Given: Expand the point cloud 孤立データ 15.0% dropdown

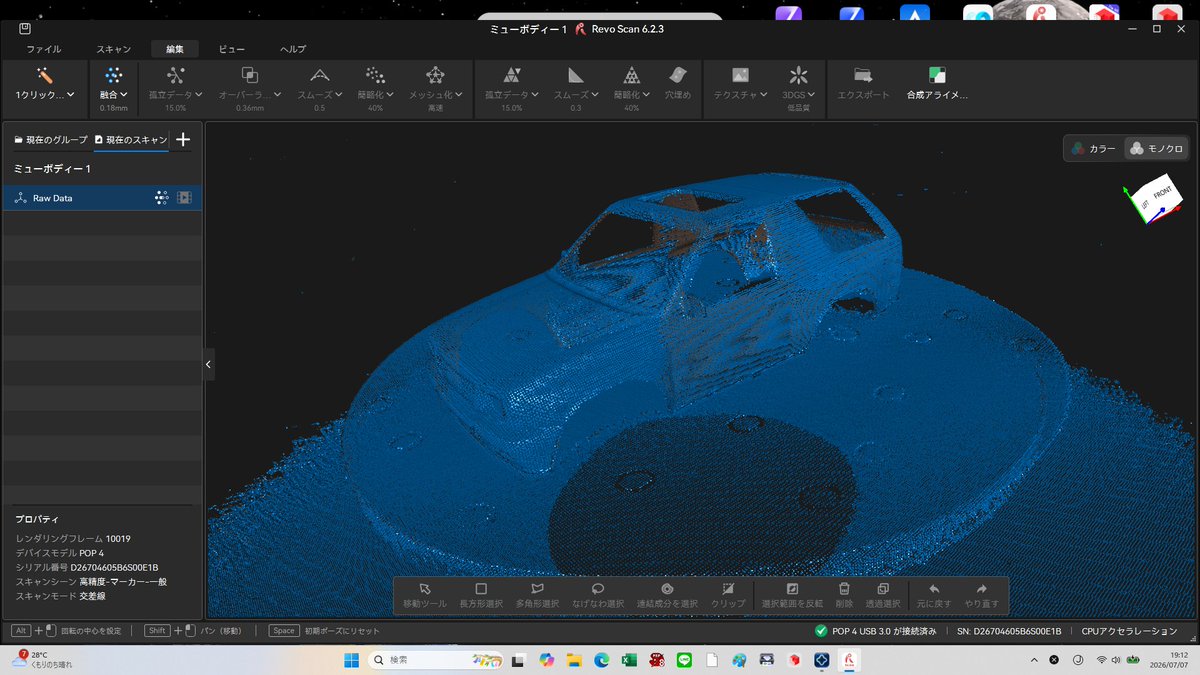Looking at the screenshot, I should tap(199, 95).
